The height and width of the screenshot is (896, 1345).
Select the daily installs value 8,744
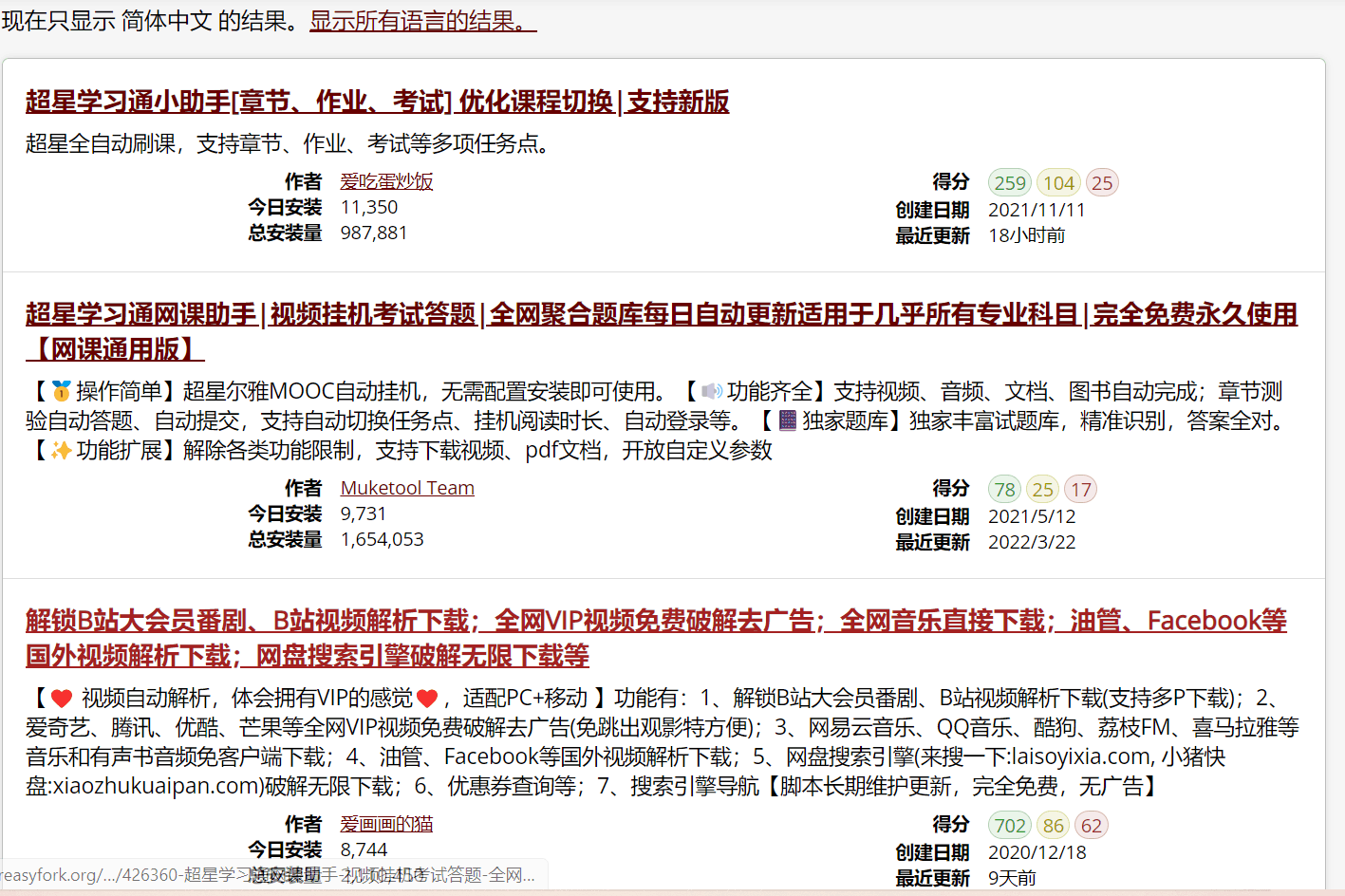click(x=364, y=849)
